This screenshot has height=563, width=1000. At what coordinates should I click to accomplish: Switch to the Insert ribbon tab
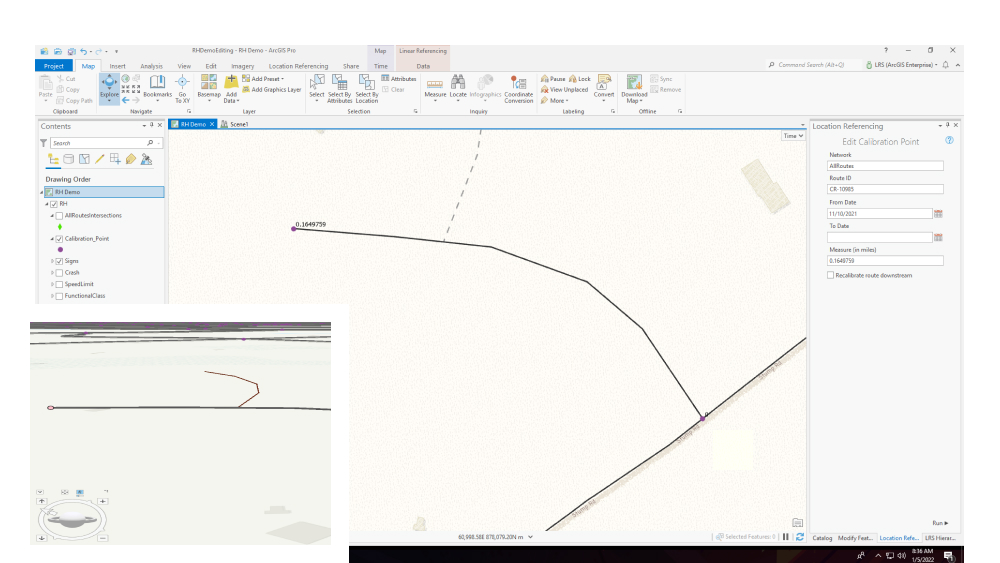117,66
